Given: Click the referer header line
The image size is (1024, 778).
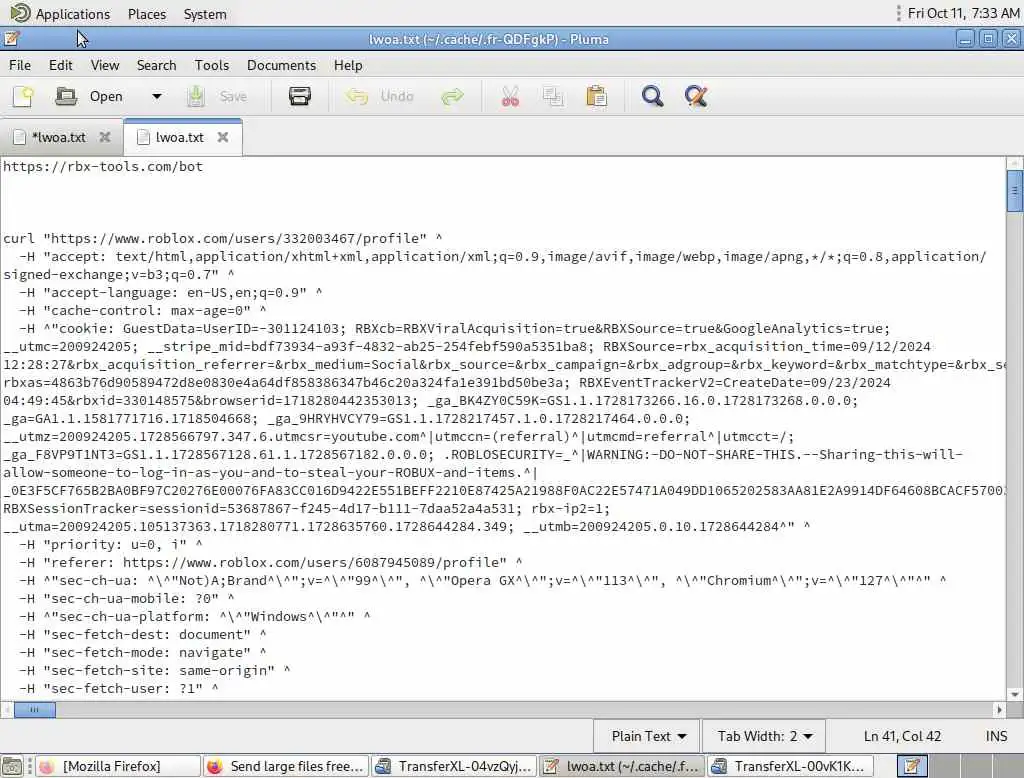Looking at the screenshot, I should [271, 562].
